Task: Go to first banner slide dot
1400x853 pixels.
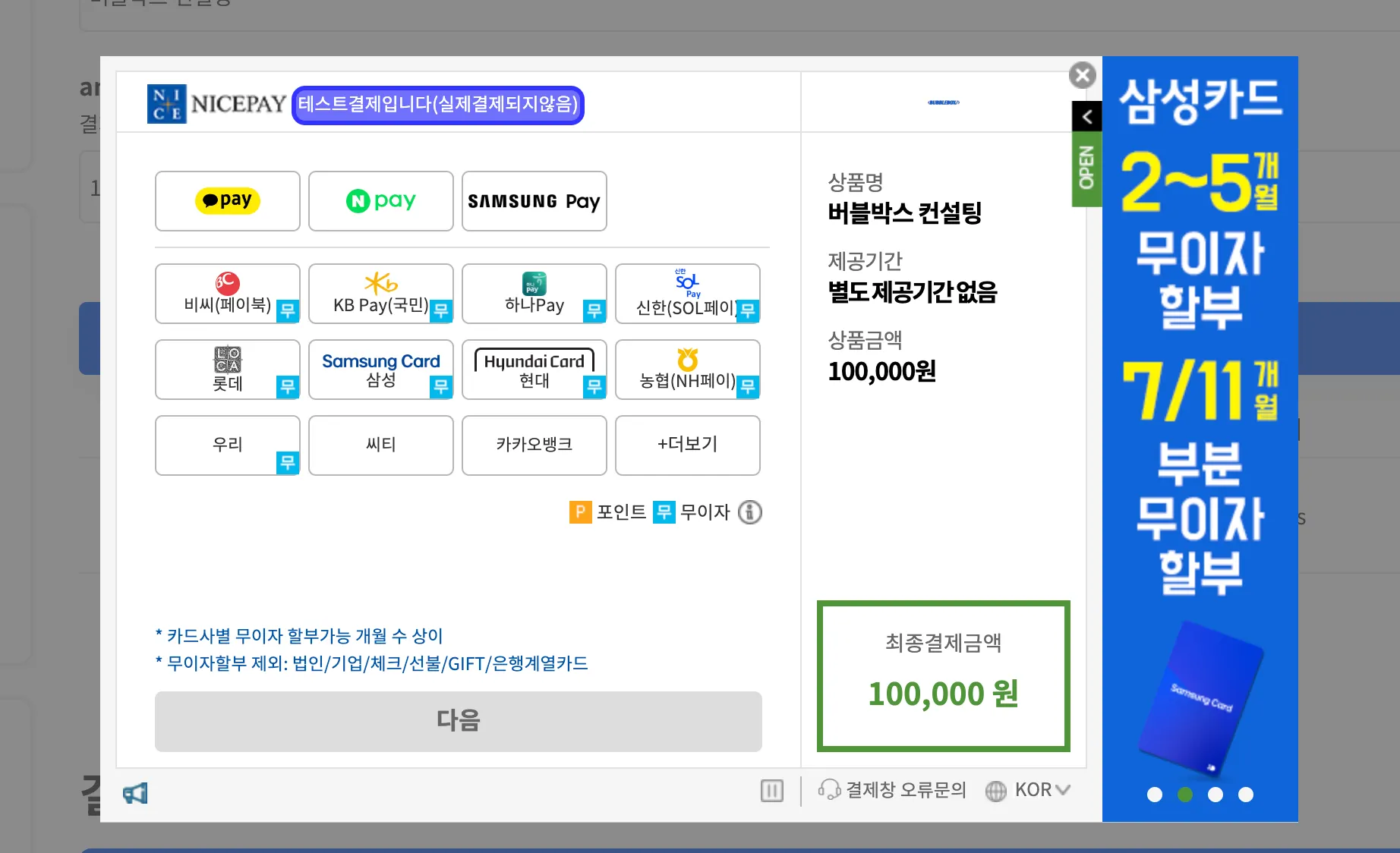Action: click(x=1155, y=795)
